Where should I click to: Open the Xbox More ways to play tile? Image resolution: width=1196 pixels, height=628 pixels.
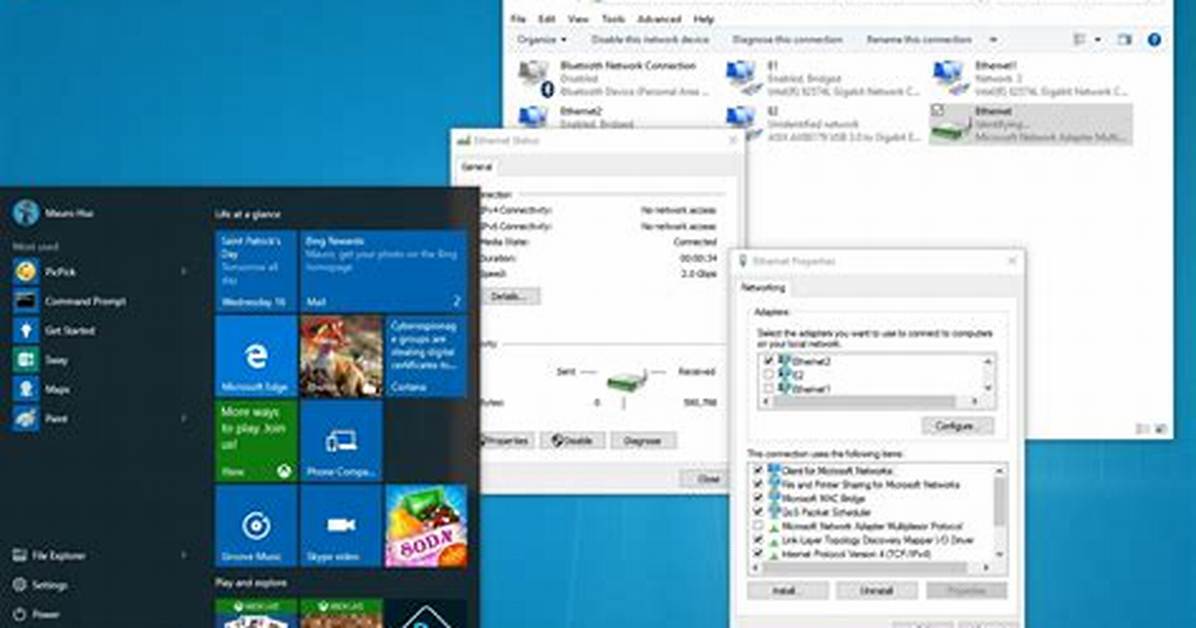click(x=256, y=441)
